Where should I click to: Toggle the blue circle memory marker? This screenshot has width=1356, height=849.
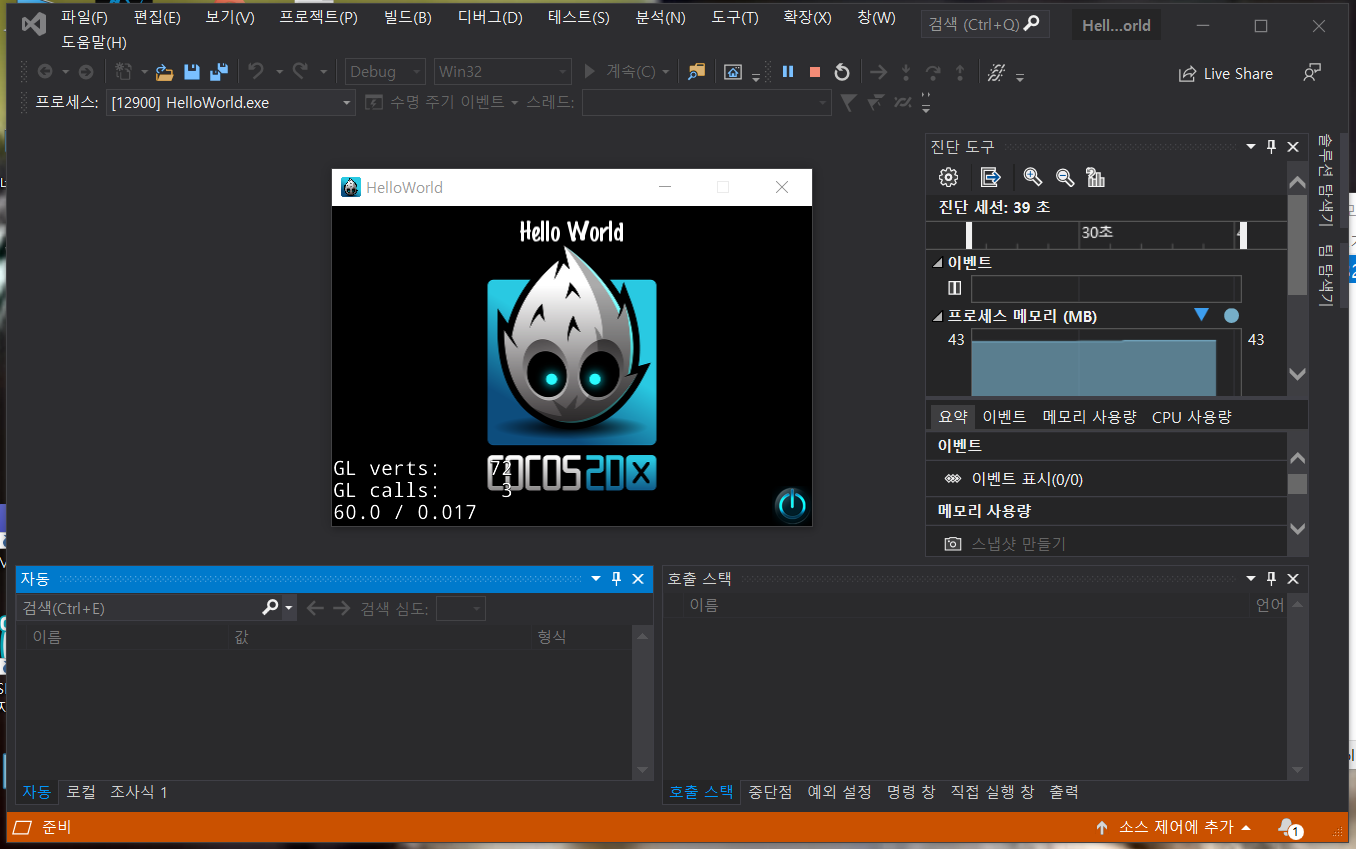point(1231,315)
